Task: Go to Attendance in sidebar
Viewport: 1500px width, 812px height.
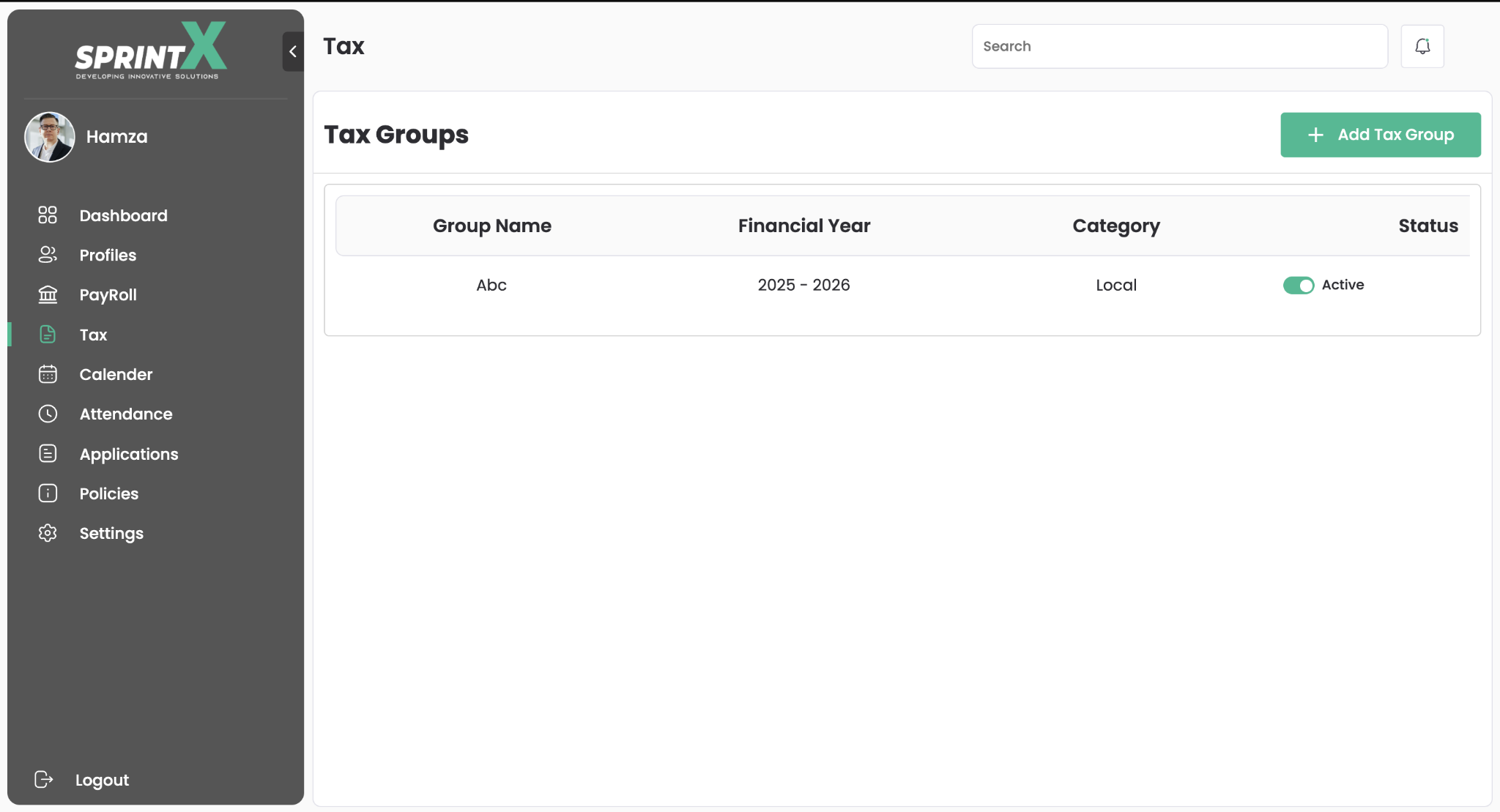Action: coord(126,414)
